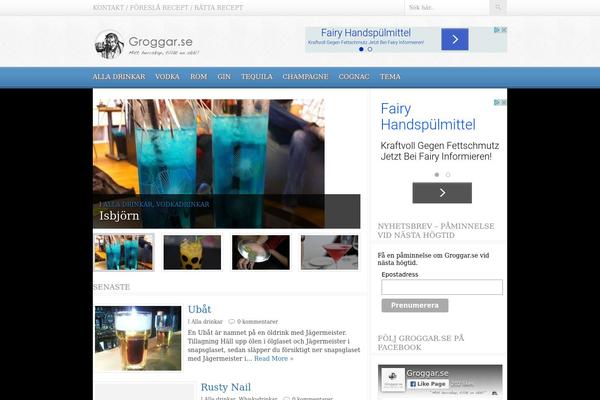Open Groggar.se Facebook page name
This screenshot has width=600, height=400.
click(427, 373)
